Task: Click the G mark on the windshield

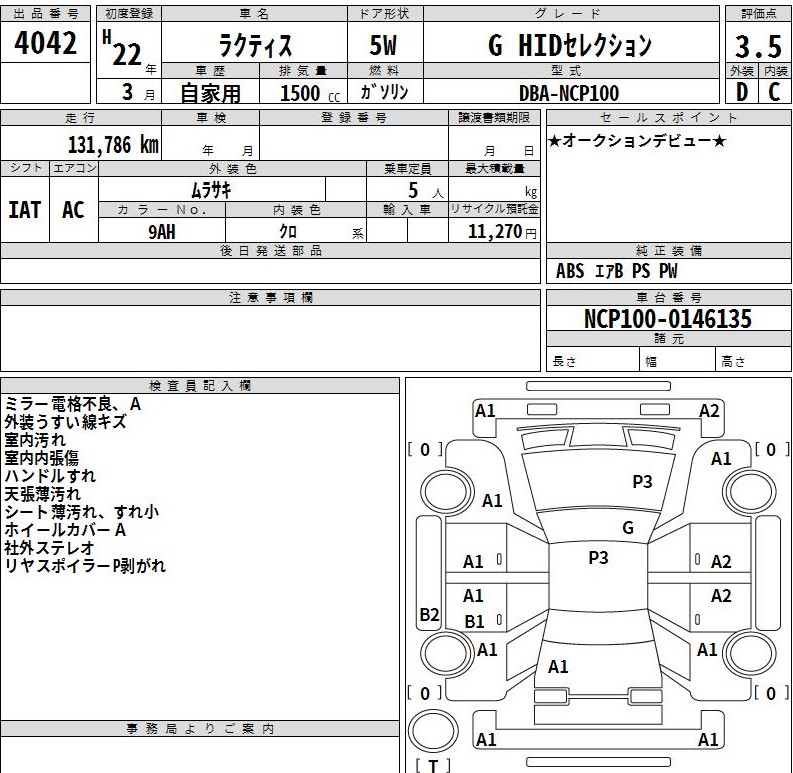Action: (628, 528)
